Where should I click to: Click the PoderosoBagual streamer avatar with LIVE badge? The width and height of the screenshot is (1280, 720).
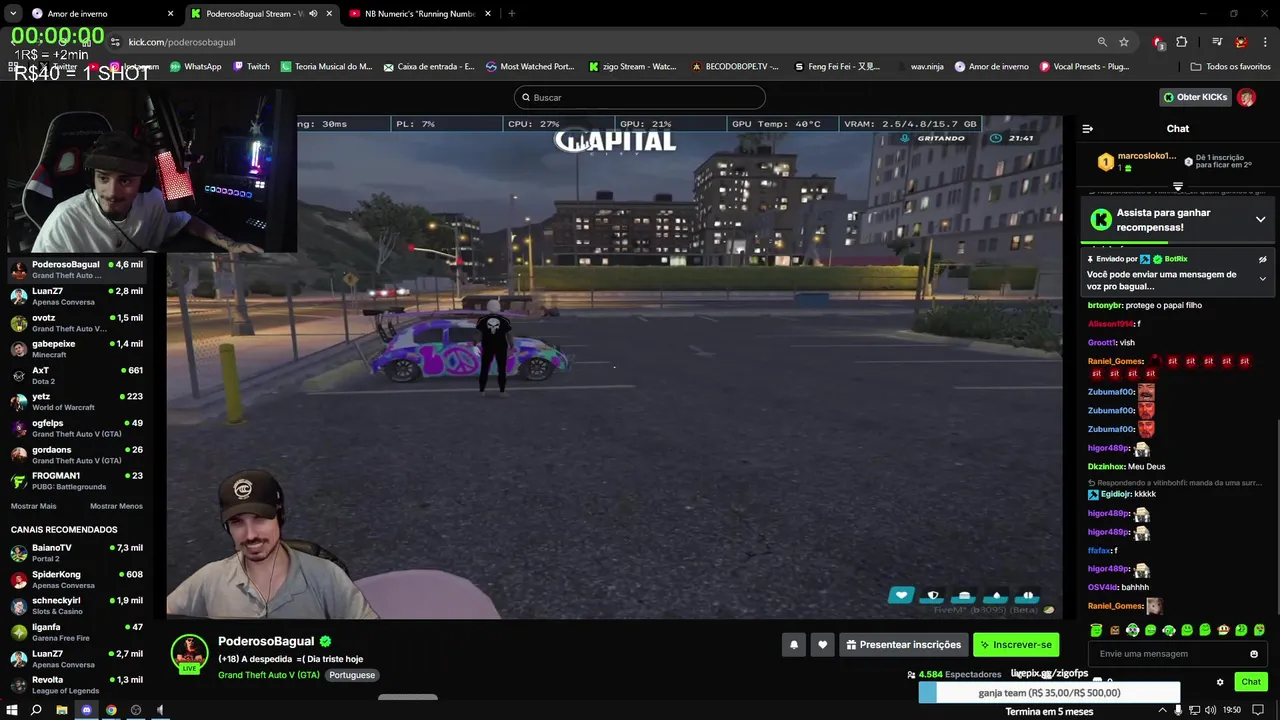click(x=189, y=654)
